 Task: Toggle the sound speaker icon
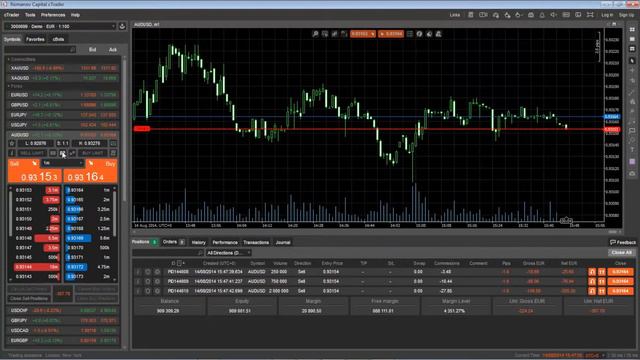pyautogui.click(x=553, y=15)
